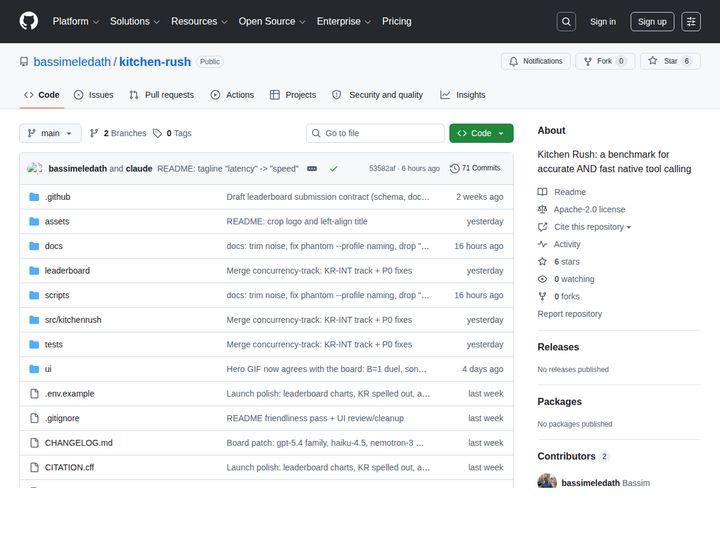Viewport: 720px width, 540px height.
Task: Click the Sign up button
Action: 652,22
